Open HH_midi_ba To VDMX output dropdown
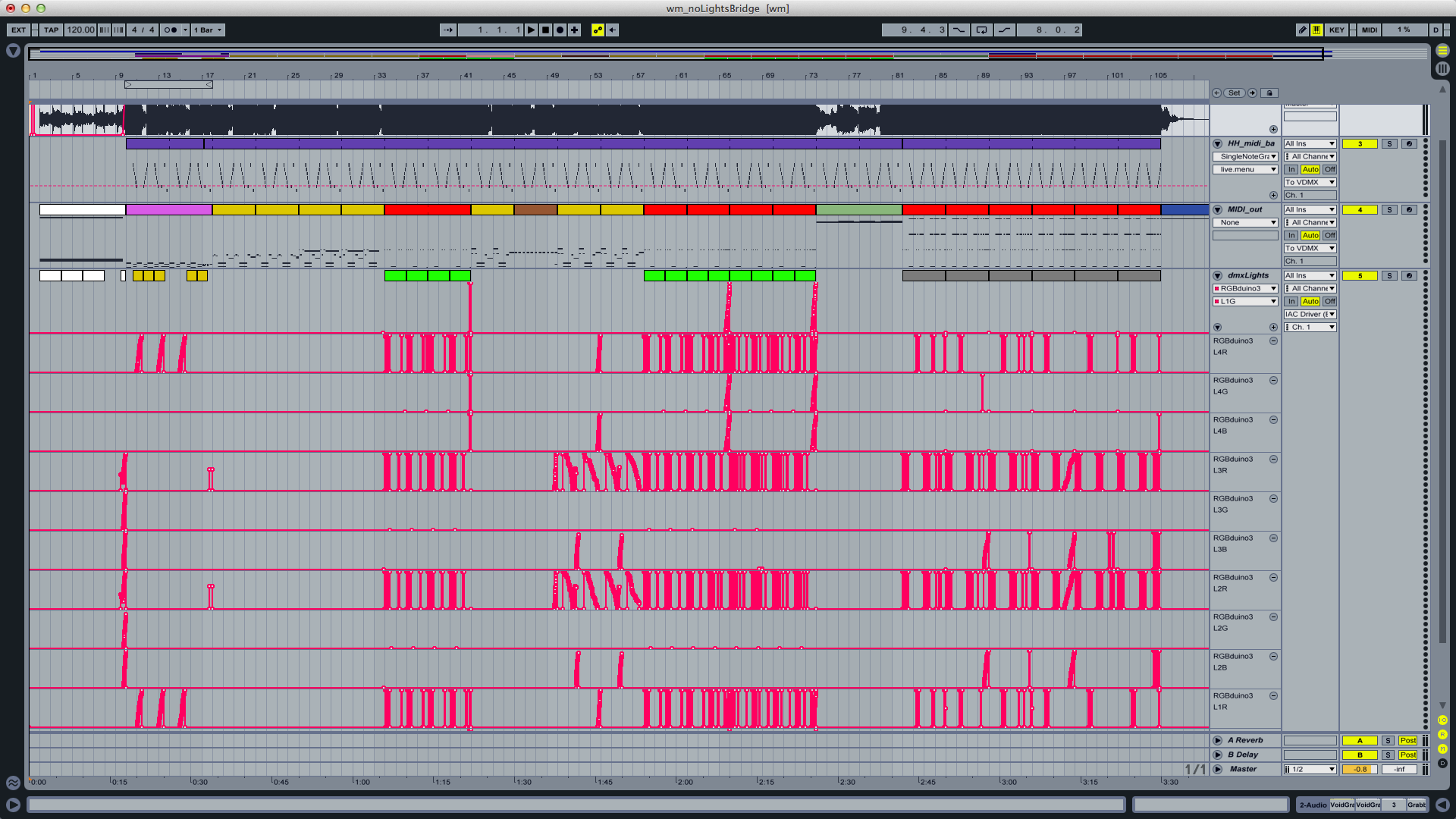Image resolution: width=1456 pixels, height=819 pixels. coord(1310,182)
